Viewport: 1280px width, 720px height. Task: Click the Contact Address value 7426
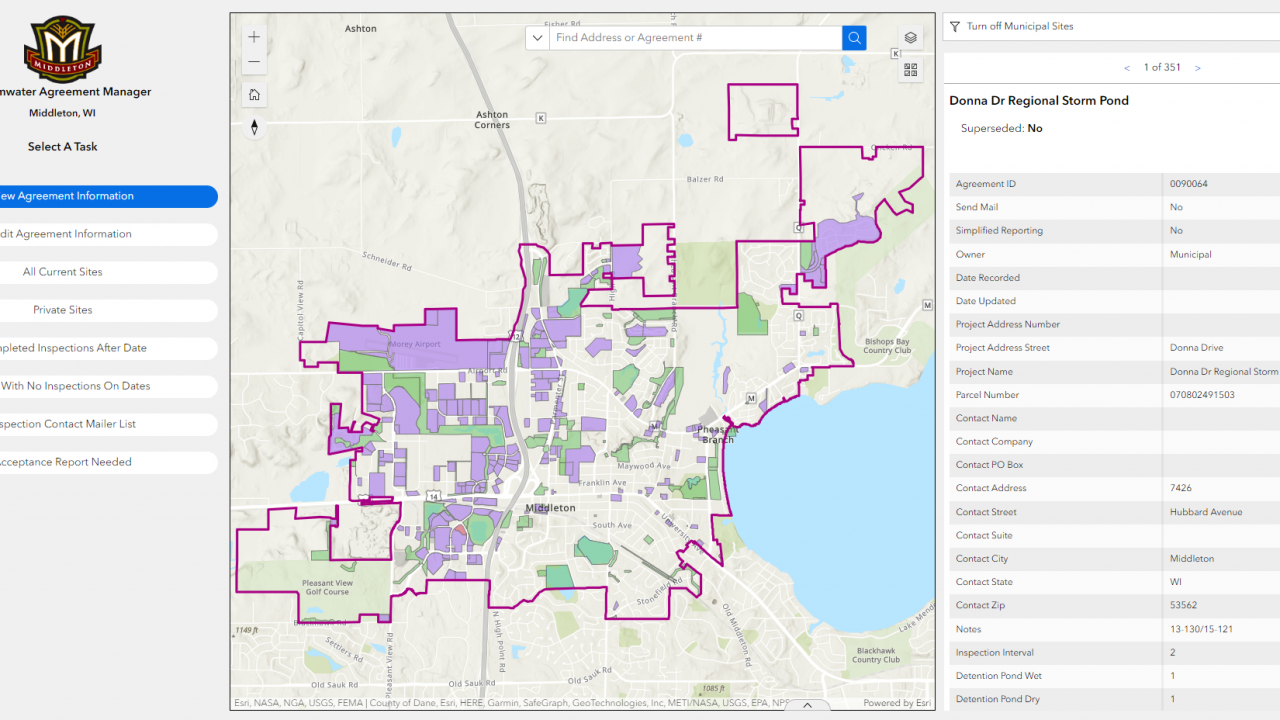click(1181, 488)
